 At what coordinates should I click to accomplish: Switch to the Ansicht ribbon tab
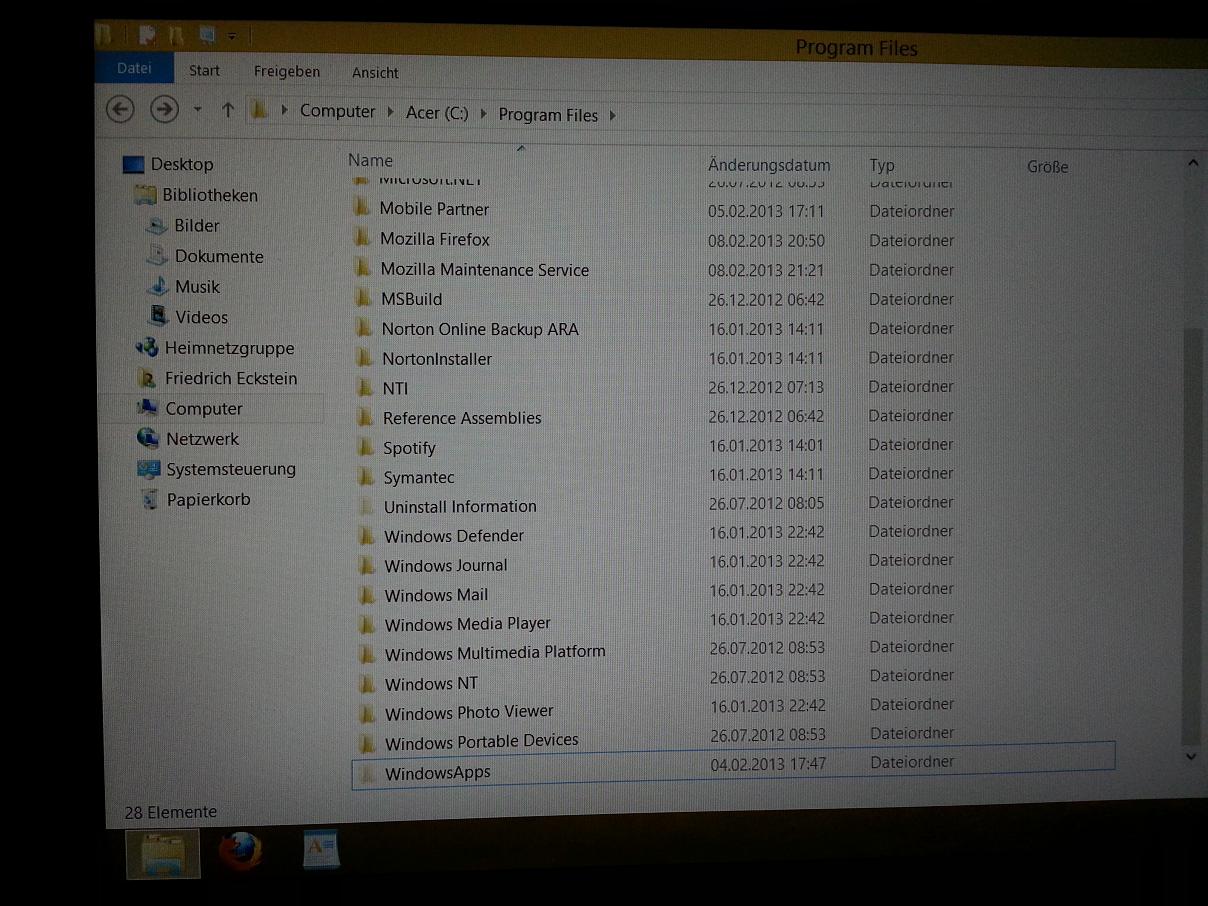(375, 73)
